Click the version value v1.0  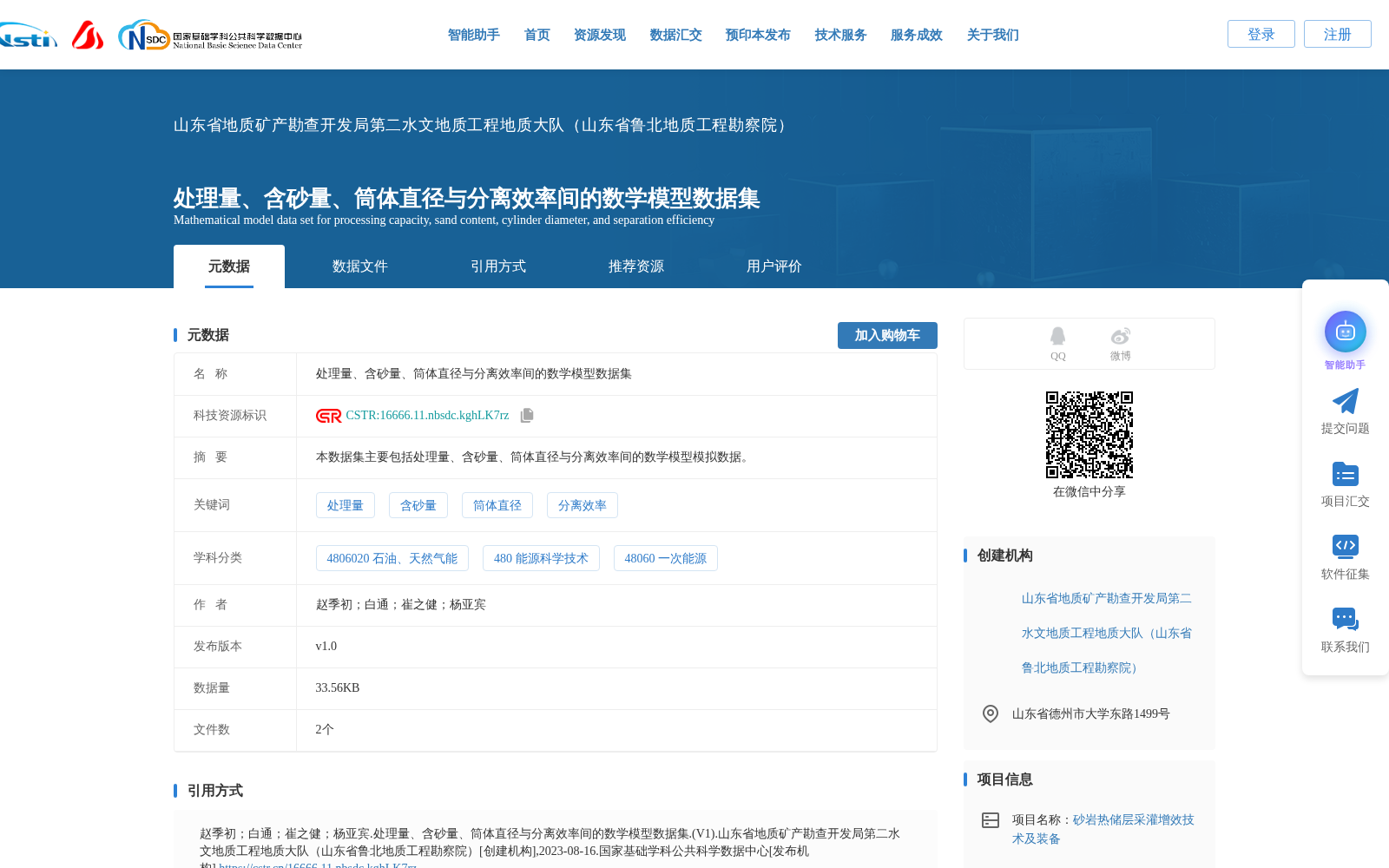point(326,647)
